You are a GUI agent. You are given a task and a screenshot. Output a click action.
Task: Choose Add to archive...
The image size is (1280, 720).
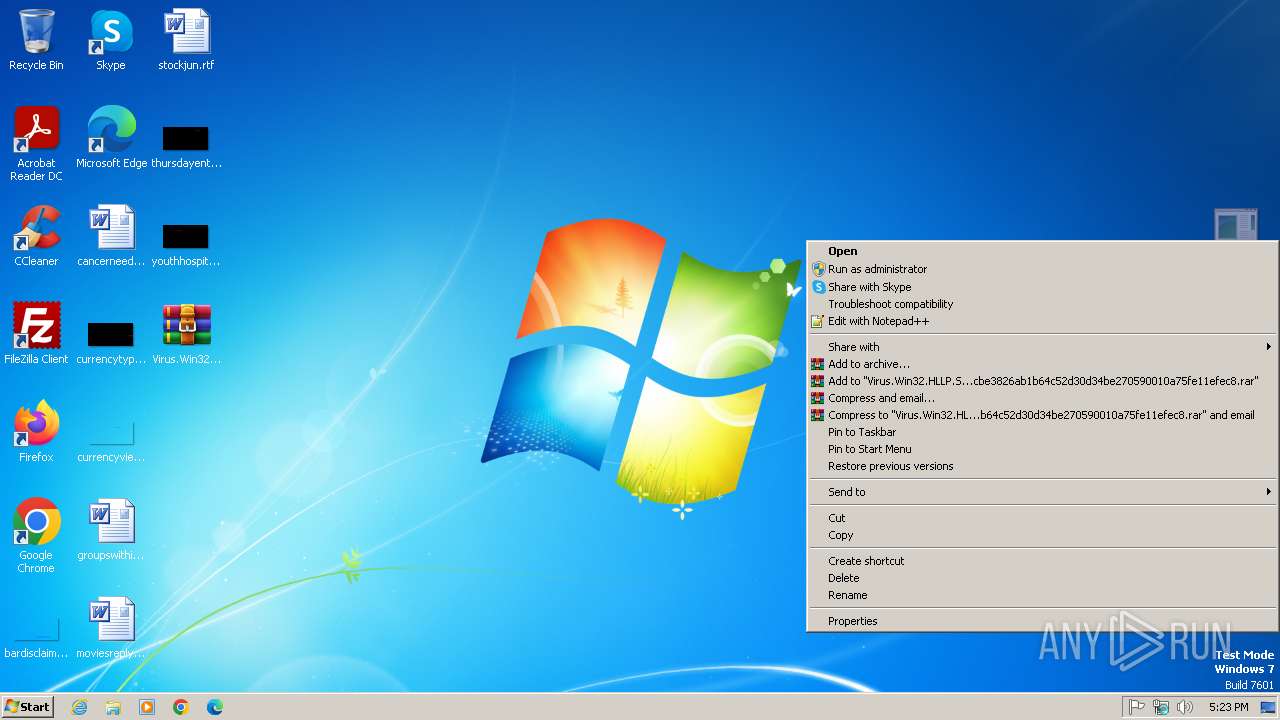click(1042, 364)
